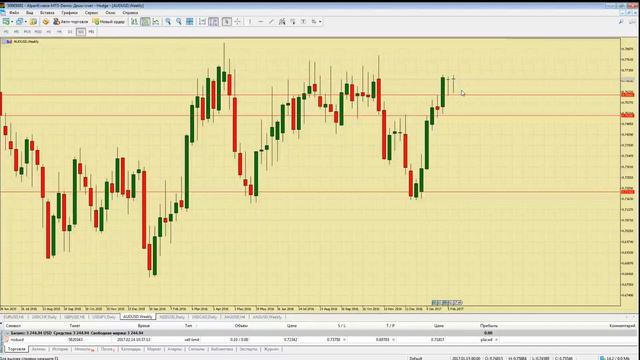Select the vertical line drawing tool
This screenshot has width=640, height=360.
tap(250, 21)
